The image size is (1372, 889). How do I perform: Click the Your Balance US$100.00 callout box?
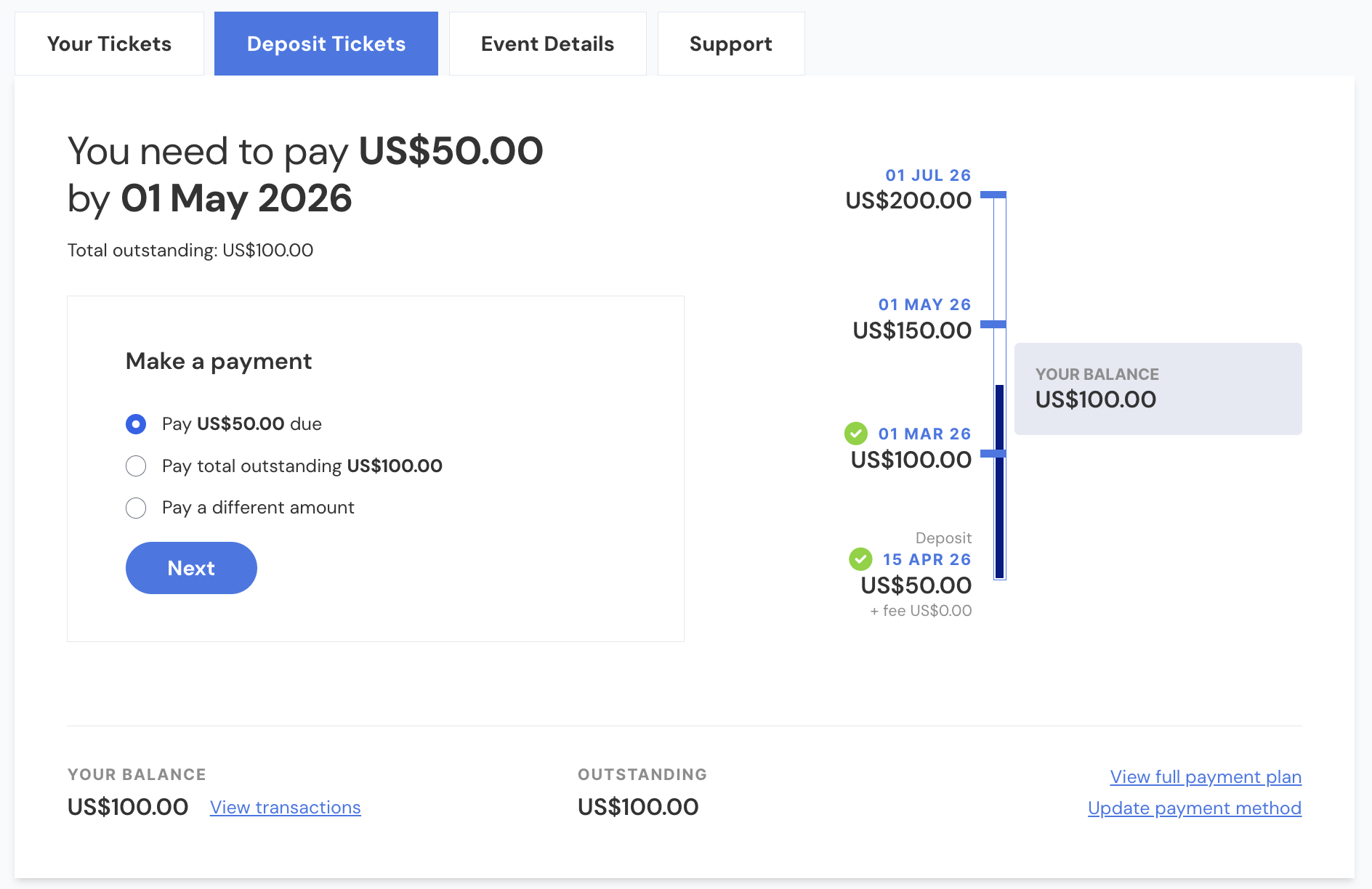point(1158,389)
